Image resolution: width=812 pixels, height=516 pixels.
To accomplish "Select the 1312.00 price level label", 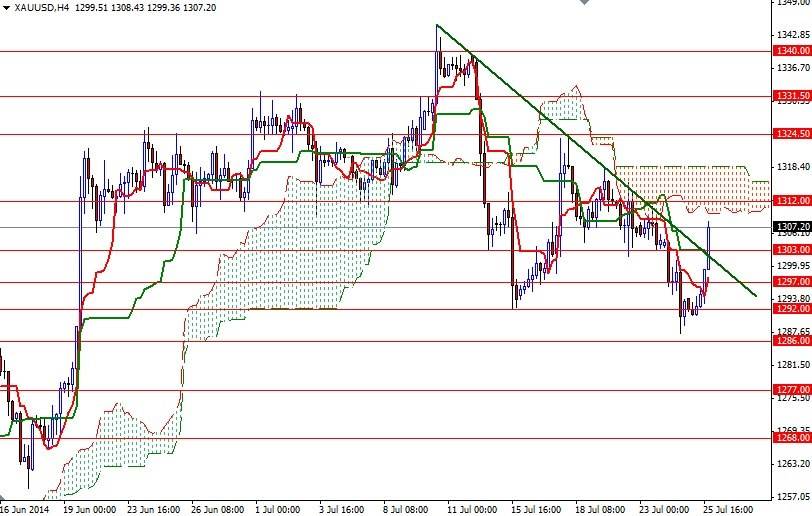I will [x=792, y=200].
